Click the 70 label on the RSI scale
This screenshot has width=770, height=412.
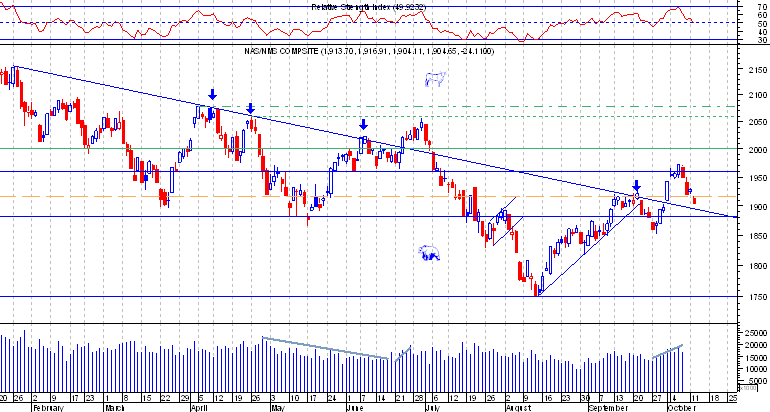pyautogui.click(x=762, y=7)
